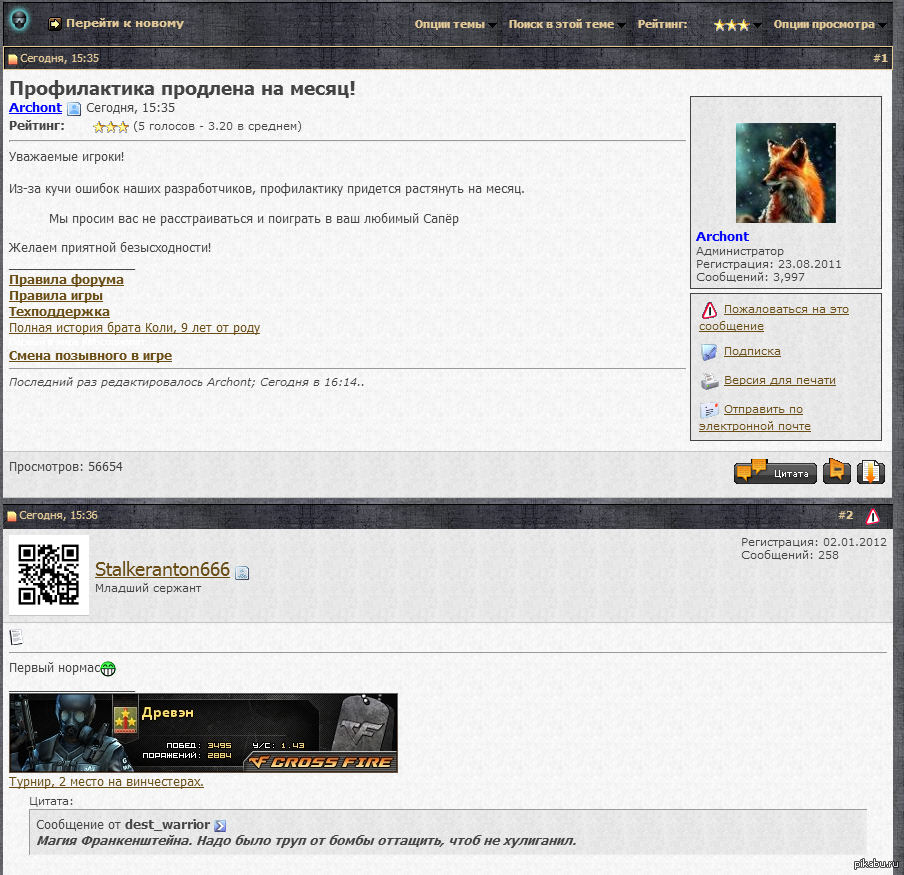
Task: Expand the Опции темы dropdown
Action: click(x=456, y=24)
